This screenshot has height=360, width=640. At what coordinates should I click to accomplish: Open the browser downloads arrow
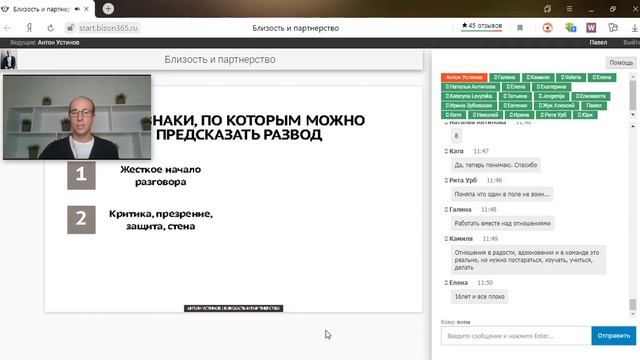(x=634, y=28)
